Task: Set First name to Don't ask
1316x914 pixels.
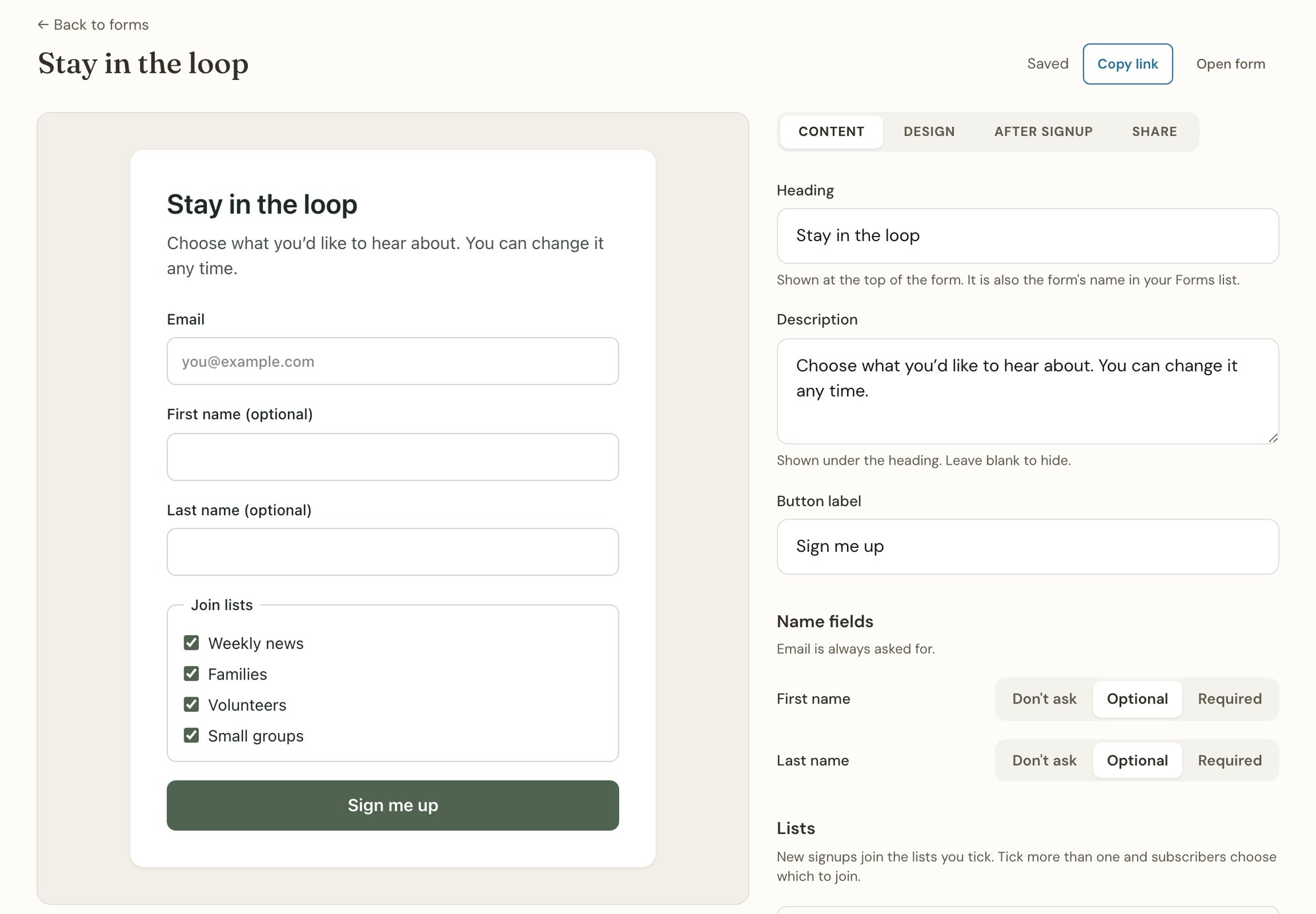Action: click(x=1044, y=699)
